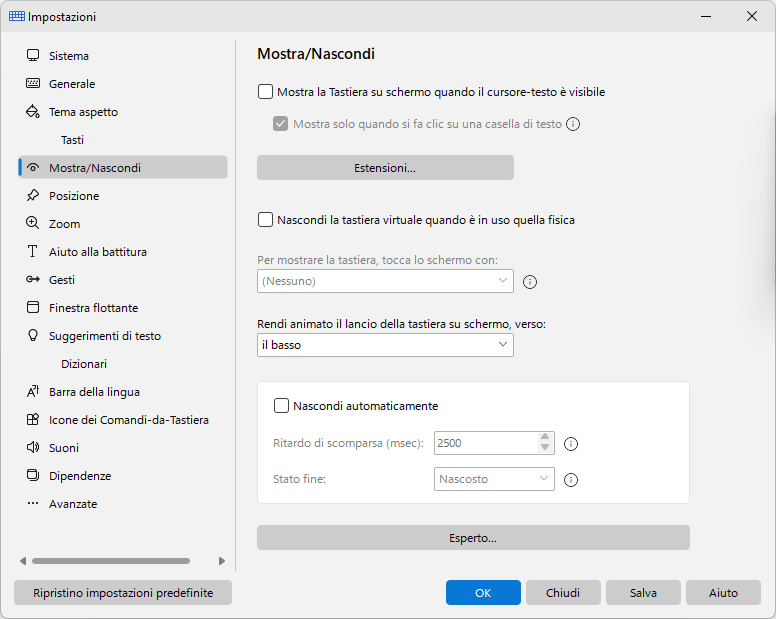The image size is (776, 619).
Task: Open the Generale settings page
Action: [123, 84]
